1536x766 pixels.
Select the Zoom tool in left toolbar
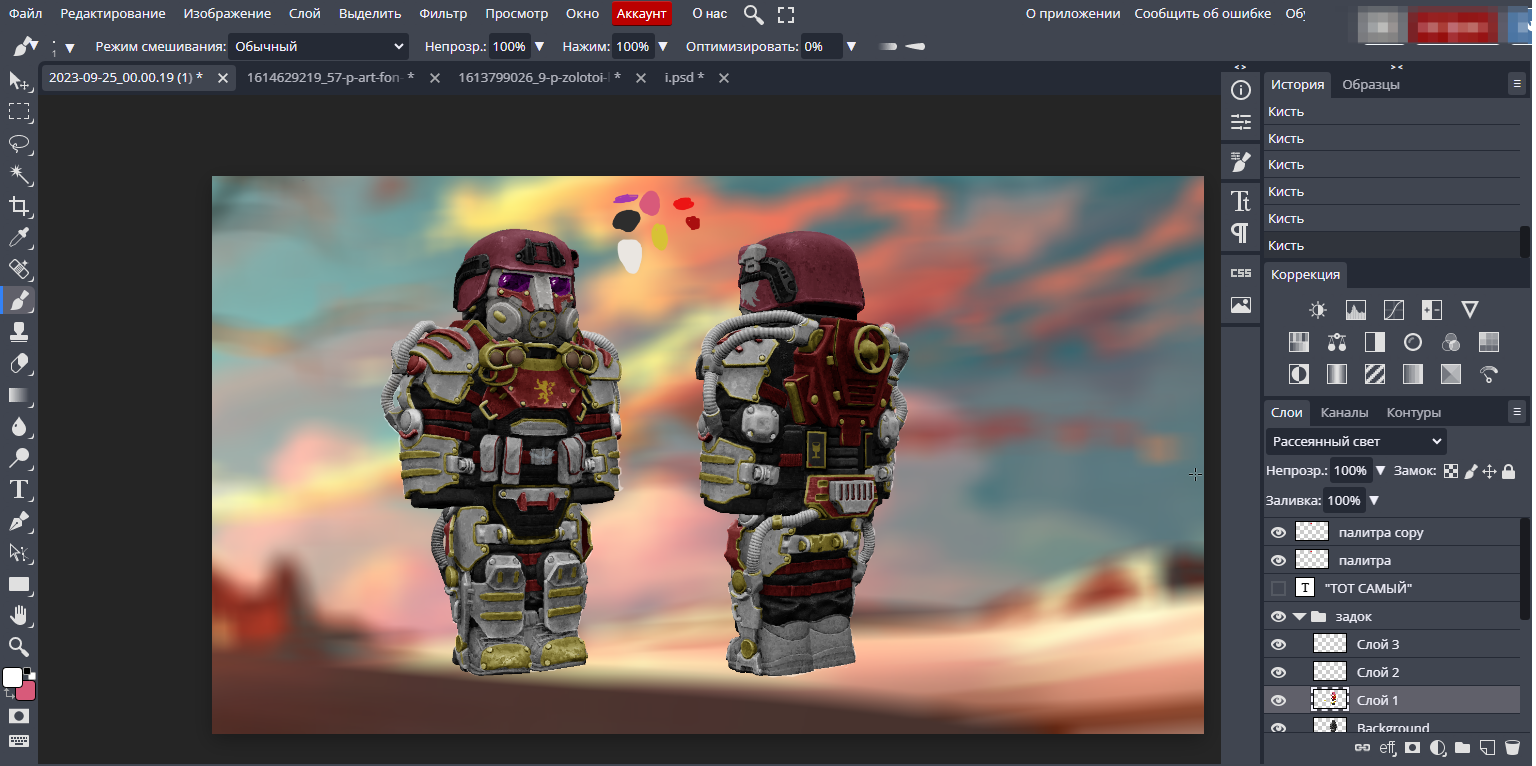(19, 646)
